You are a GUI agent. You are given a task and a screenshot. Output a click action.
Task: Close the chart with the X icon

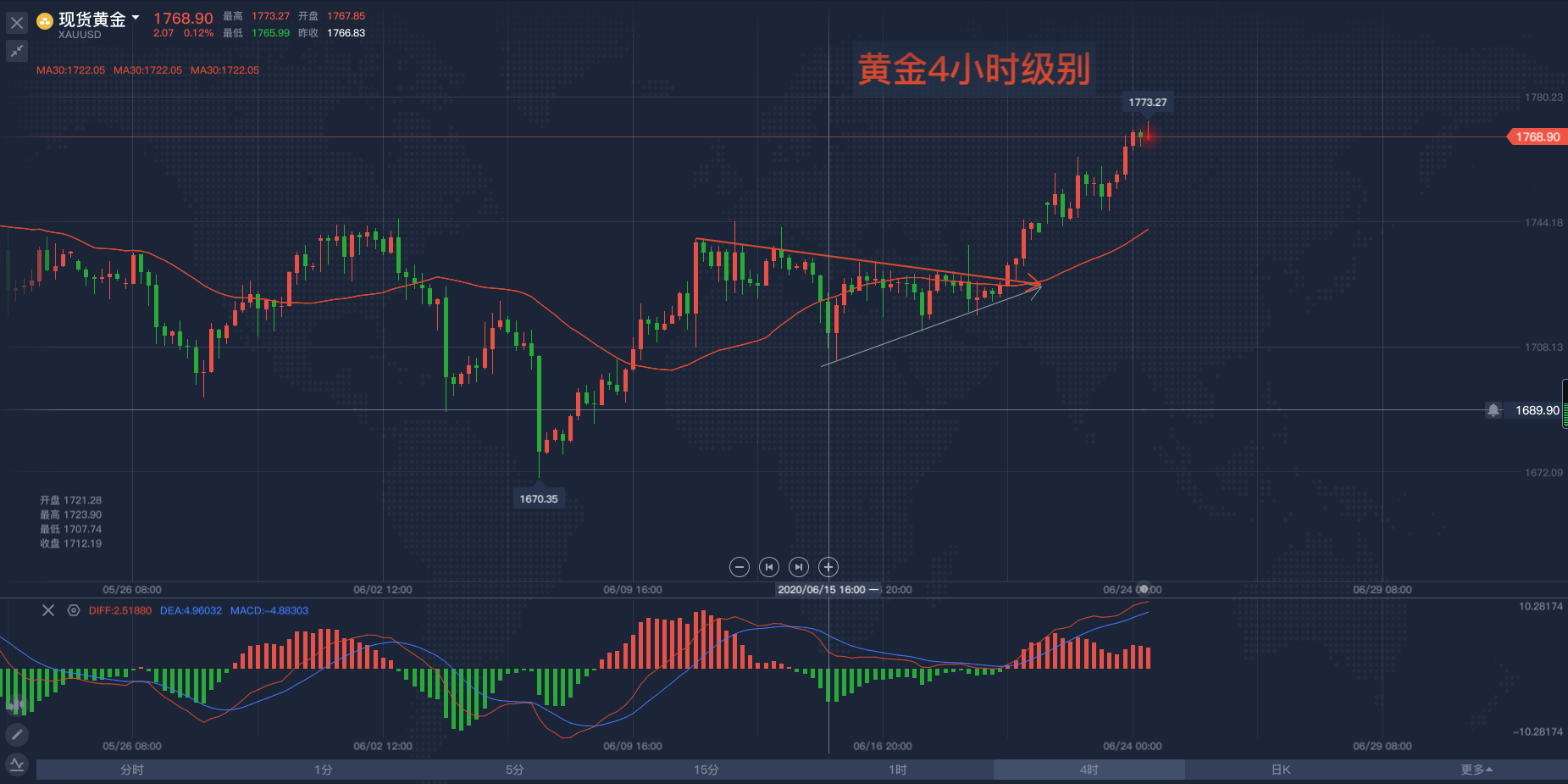16,23
